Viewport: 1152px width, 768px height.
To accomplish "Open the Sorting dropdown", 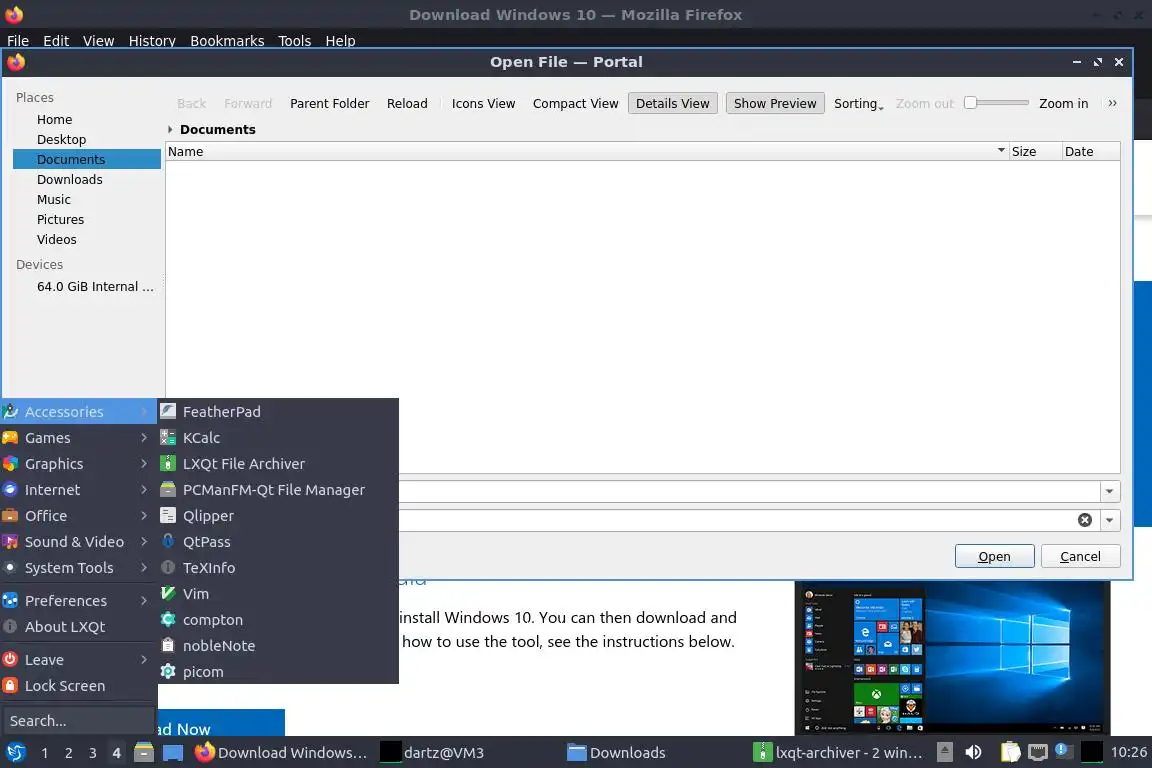I will (858, 104).
